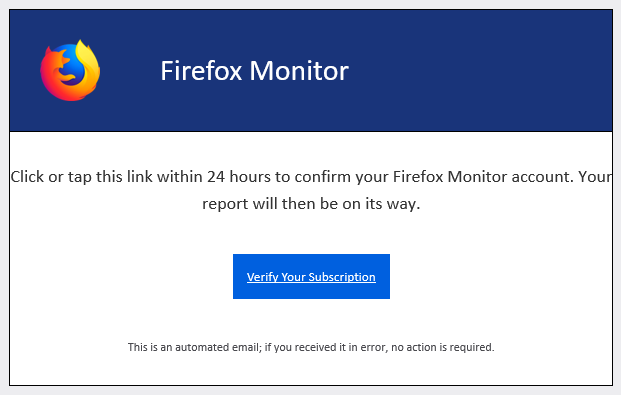Click the 'This is an automated email' footer text
The image size is (621, 395).
tap(194, 347)
